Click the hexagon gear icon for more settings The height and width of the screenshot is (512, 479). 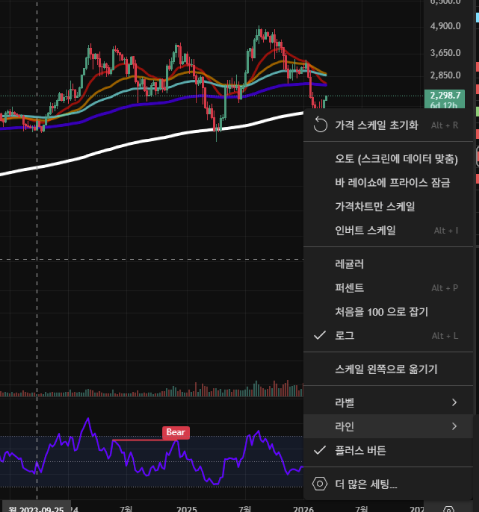tap(320, 484)
